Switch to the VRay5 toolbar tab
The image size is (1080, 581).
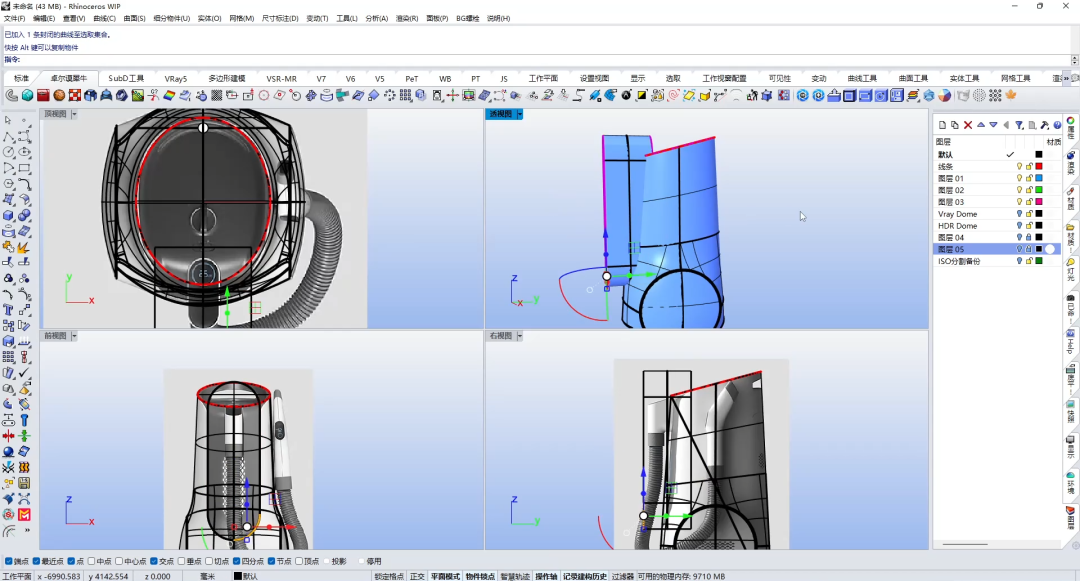[x=176, y=78]
